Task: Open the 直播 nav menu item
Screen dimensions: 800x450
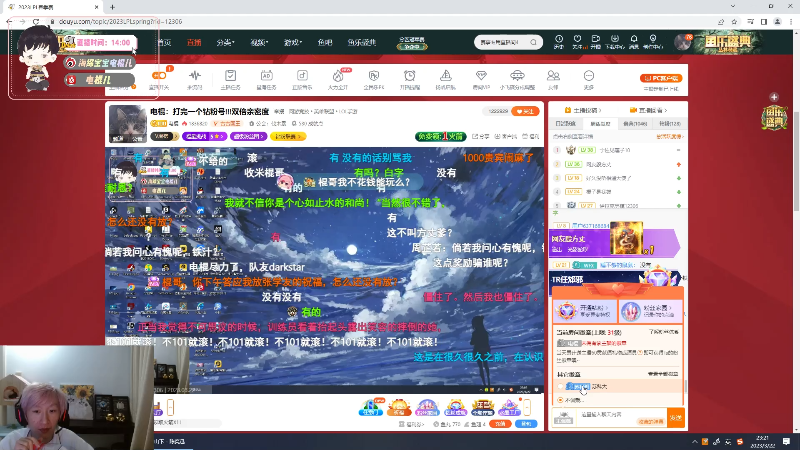Action: coord(194,42)
